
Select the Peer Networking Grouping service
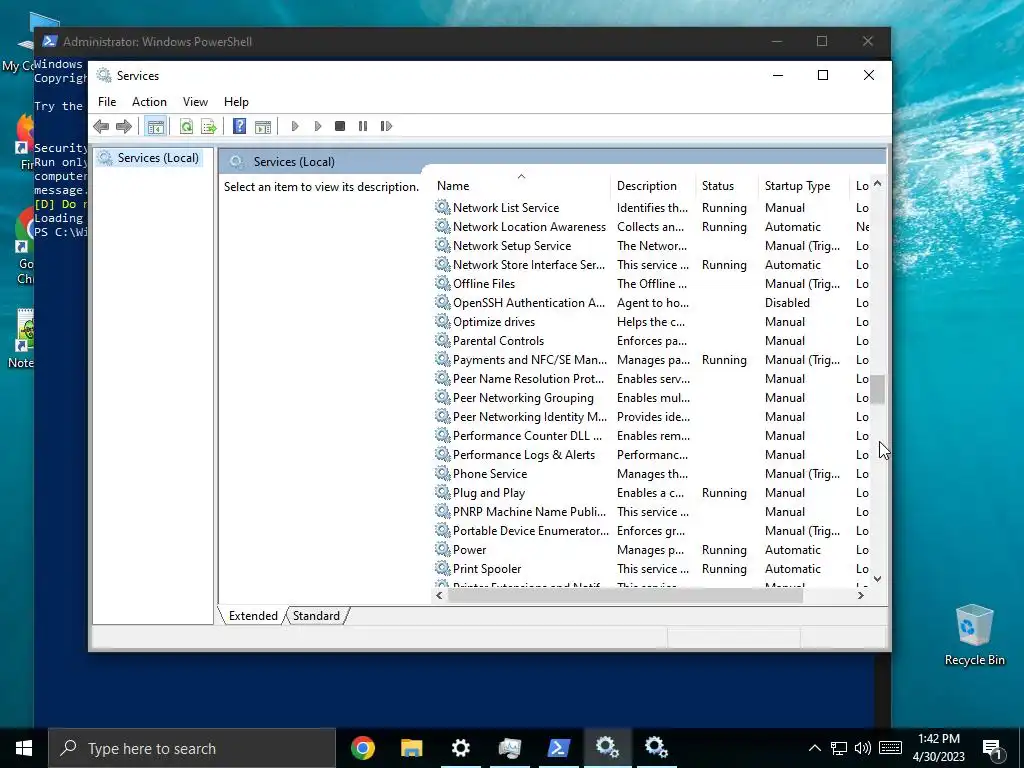651,397
